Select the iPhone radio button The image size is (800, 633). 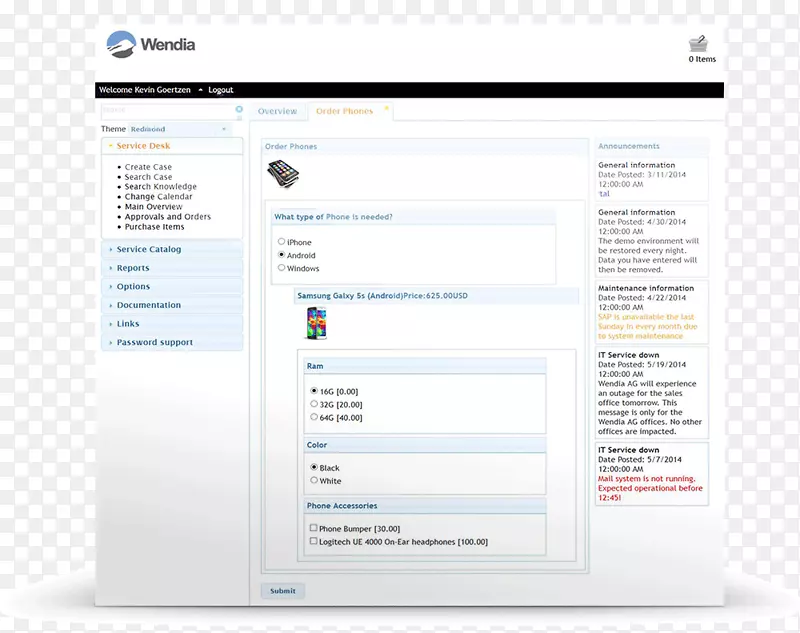pyautogui.click(x=281, y=242)
